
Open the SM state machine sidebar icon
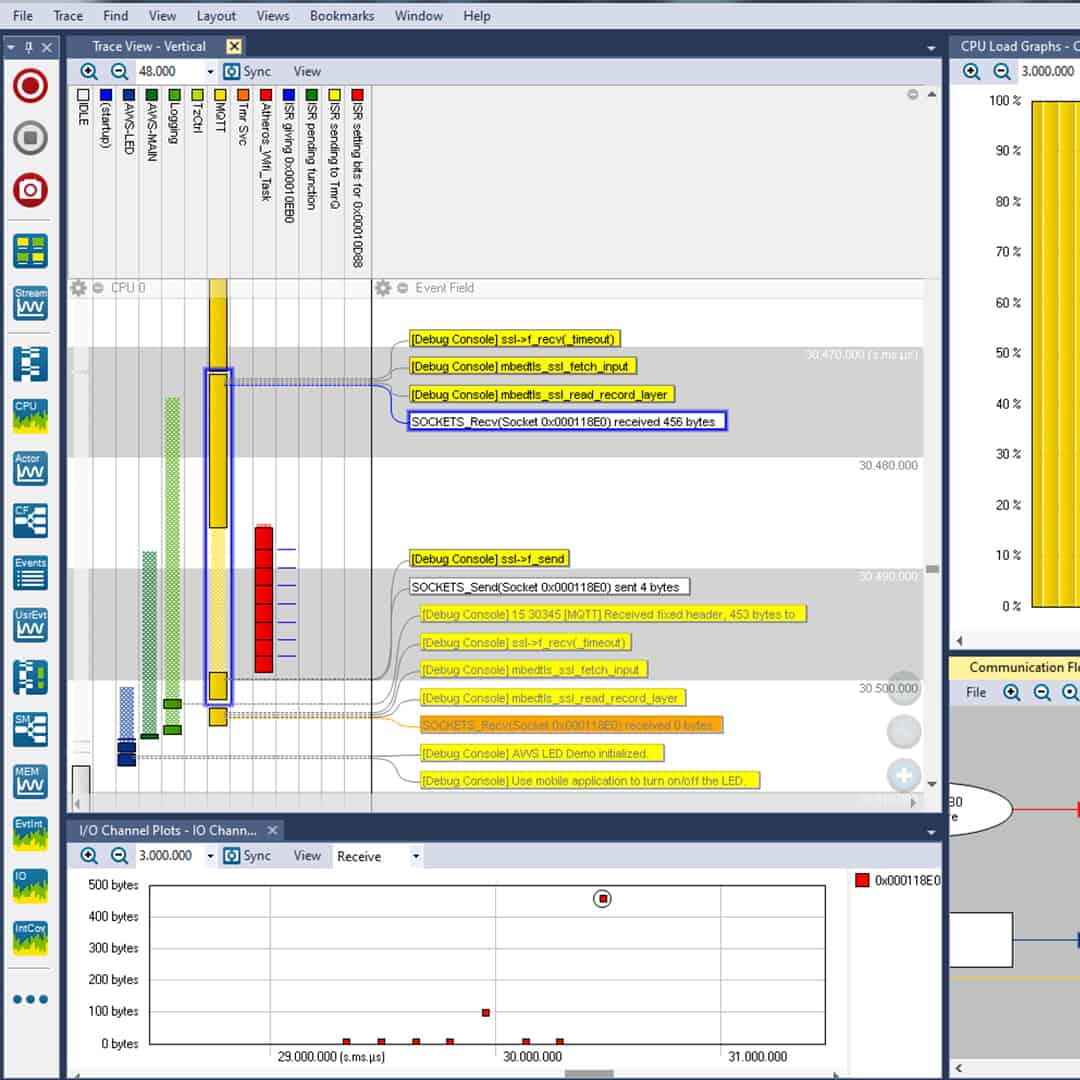pos(30,730)
